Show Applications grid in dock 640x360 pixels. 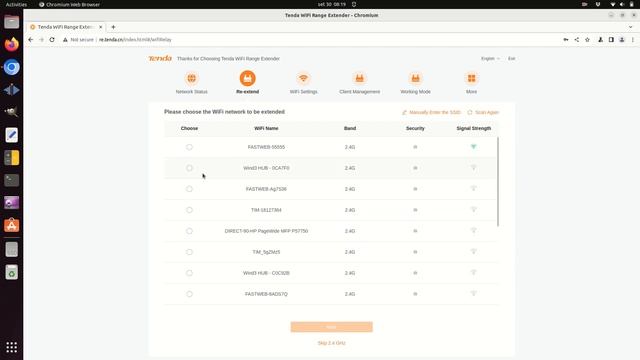click(x=11, y=347)
